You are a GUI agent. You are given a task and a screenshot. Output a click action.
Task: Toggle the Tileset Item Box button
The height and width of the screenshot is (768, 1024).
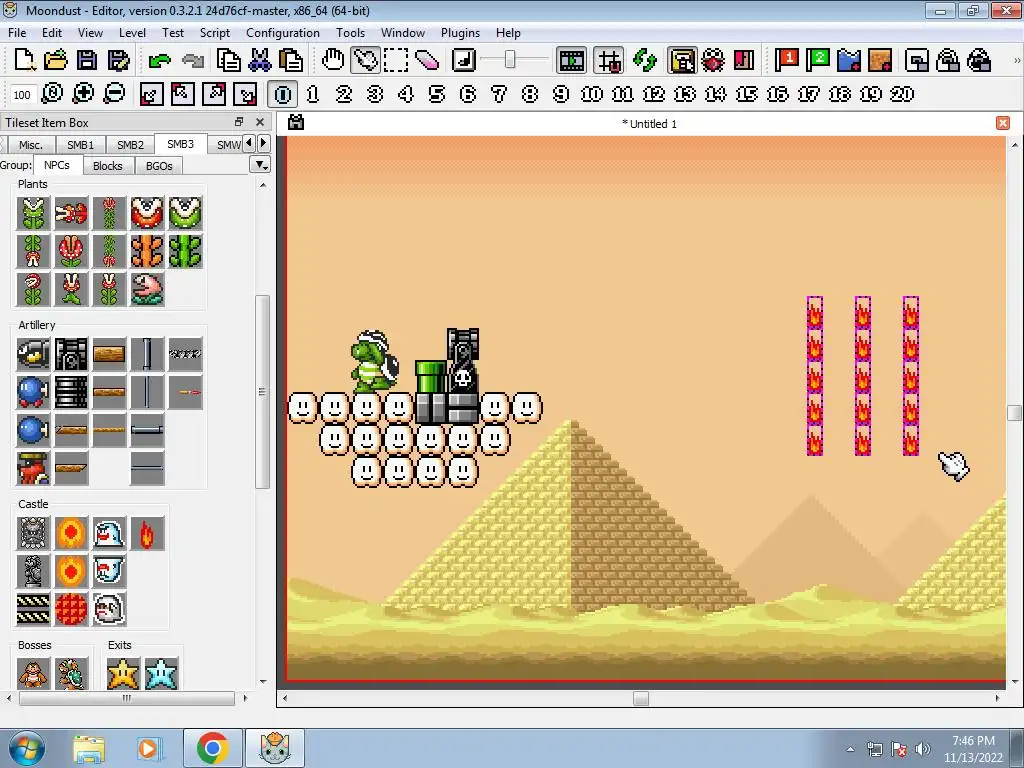(682, 60)
